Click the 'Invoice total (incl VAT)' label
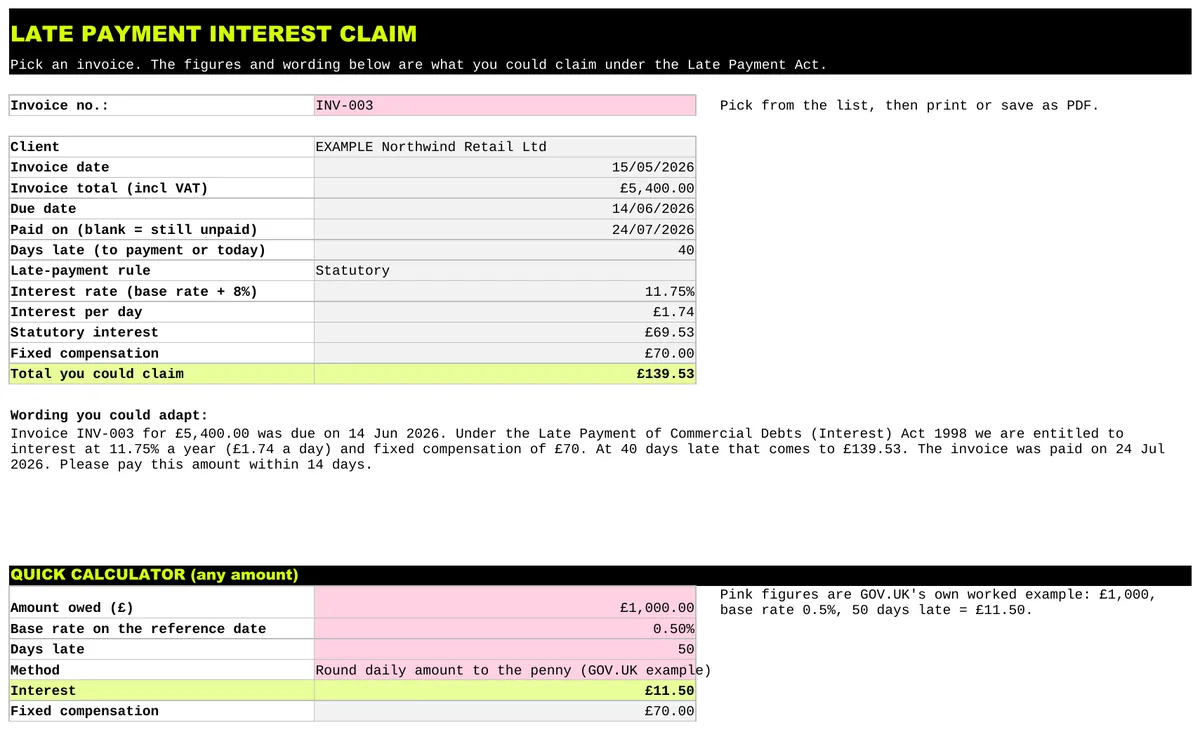1200x730 pixels. (x=109, y=188)
